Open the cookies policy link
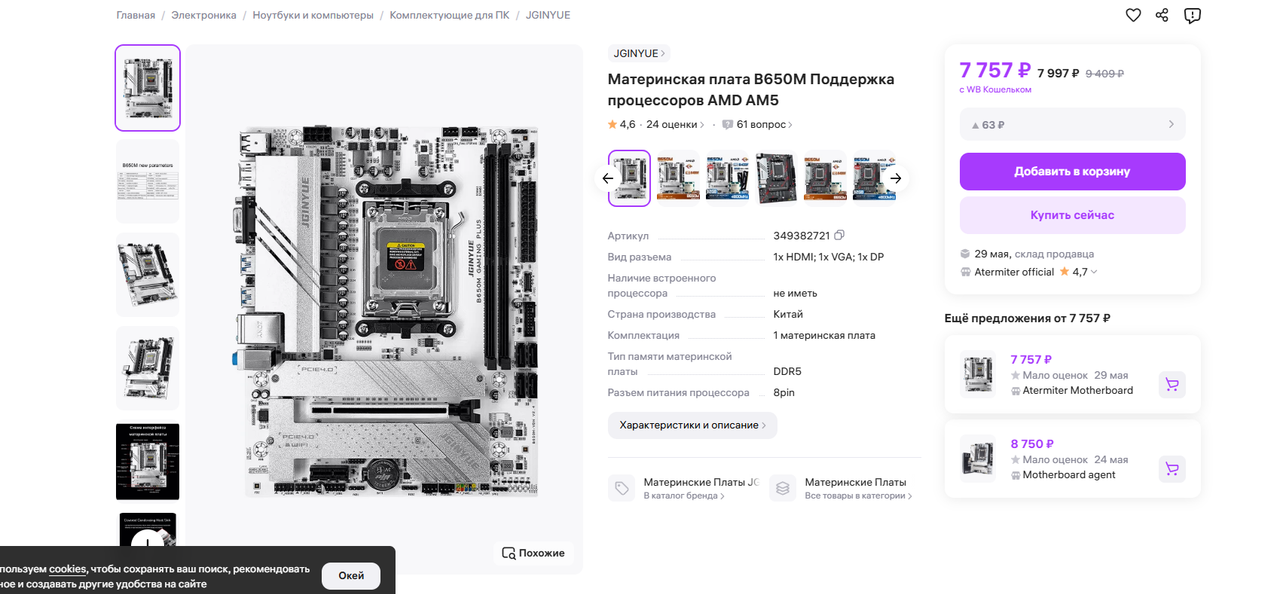The height and width of the screenshot is (594, 1280). click(68, 569)
